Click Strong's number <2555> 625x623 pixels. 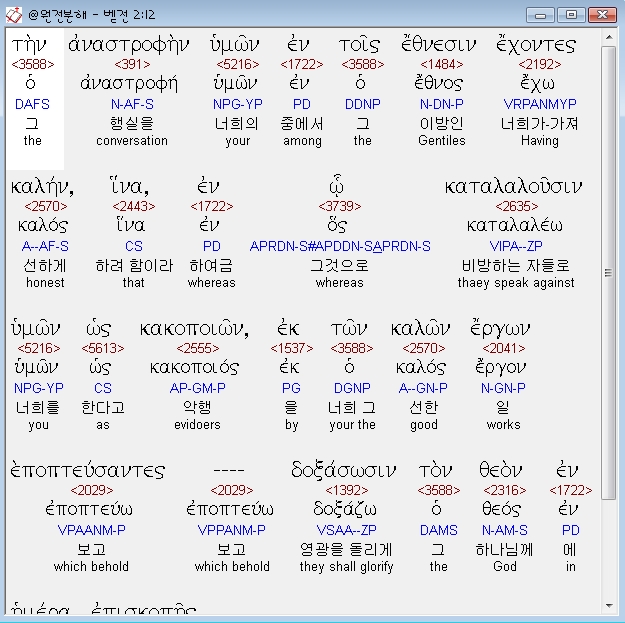(x=198, y=348)
